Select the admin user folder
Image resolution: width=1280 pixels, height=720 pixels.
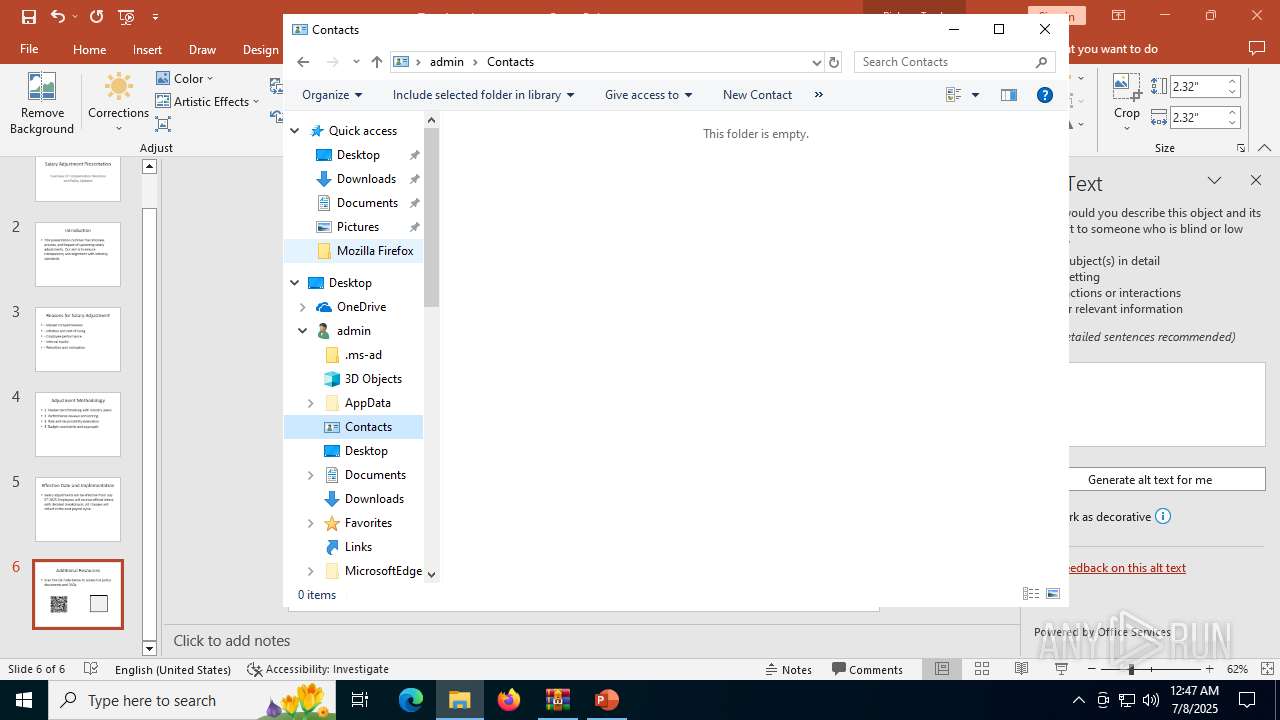tap(354, 331)
